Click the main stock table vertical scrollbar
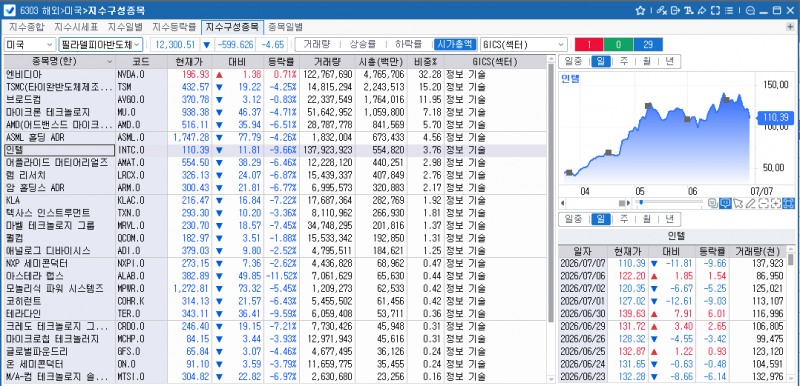This screenshot has height=386, width=800. 551,194
